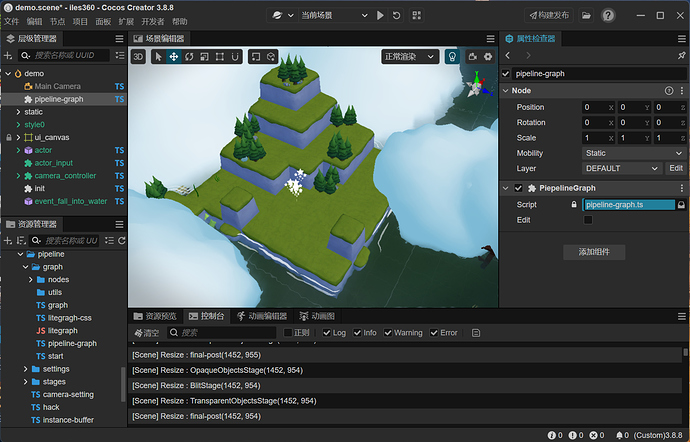Toggle the Warning filter checkbox
690x442 pixels.
(x=388, y=333)
